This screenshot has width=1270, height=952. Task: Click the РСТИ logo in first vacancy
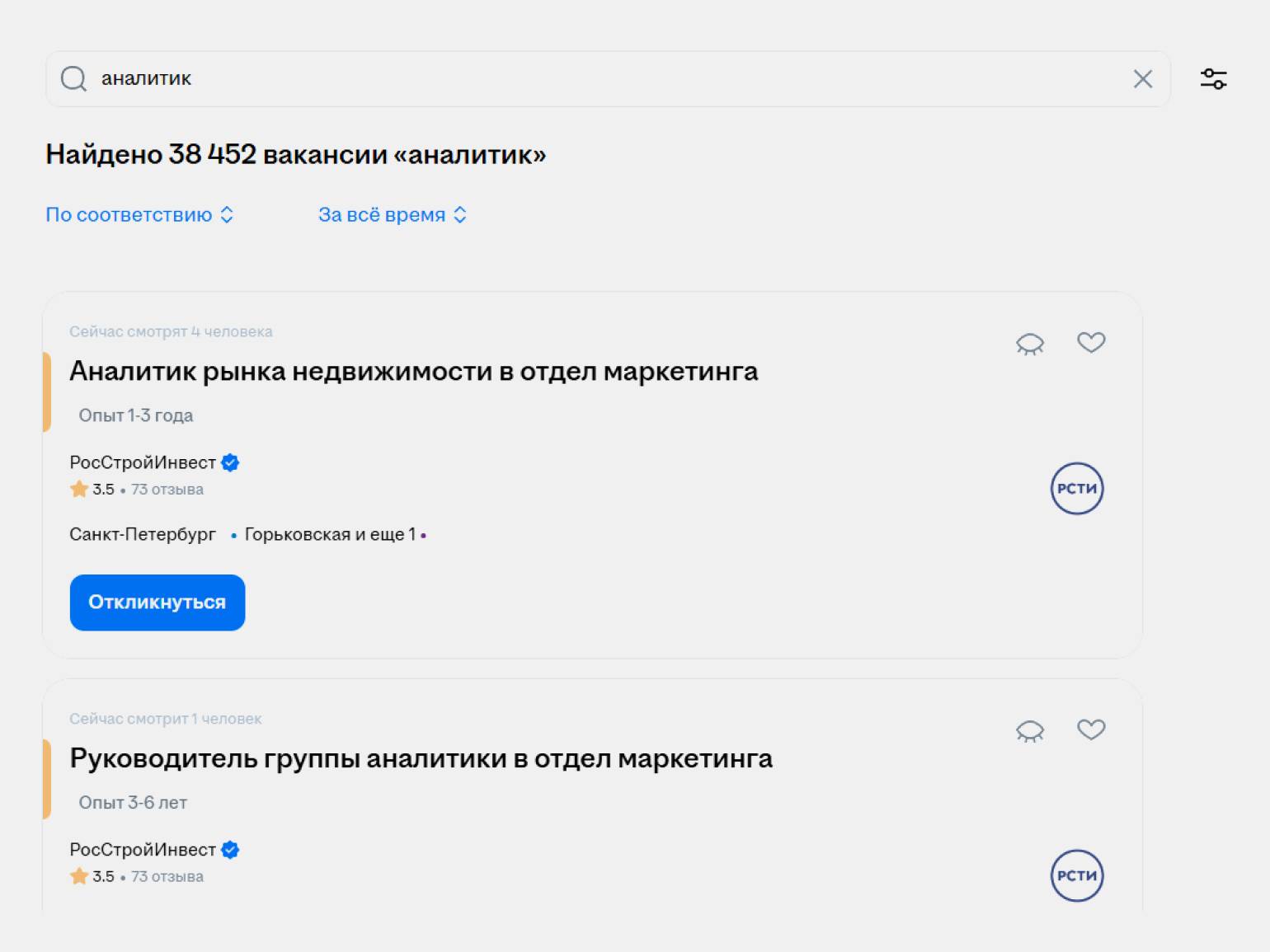[x=1076, y=489]
